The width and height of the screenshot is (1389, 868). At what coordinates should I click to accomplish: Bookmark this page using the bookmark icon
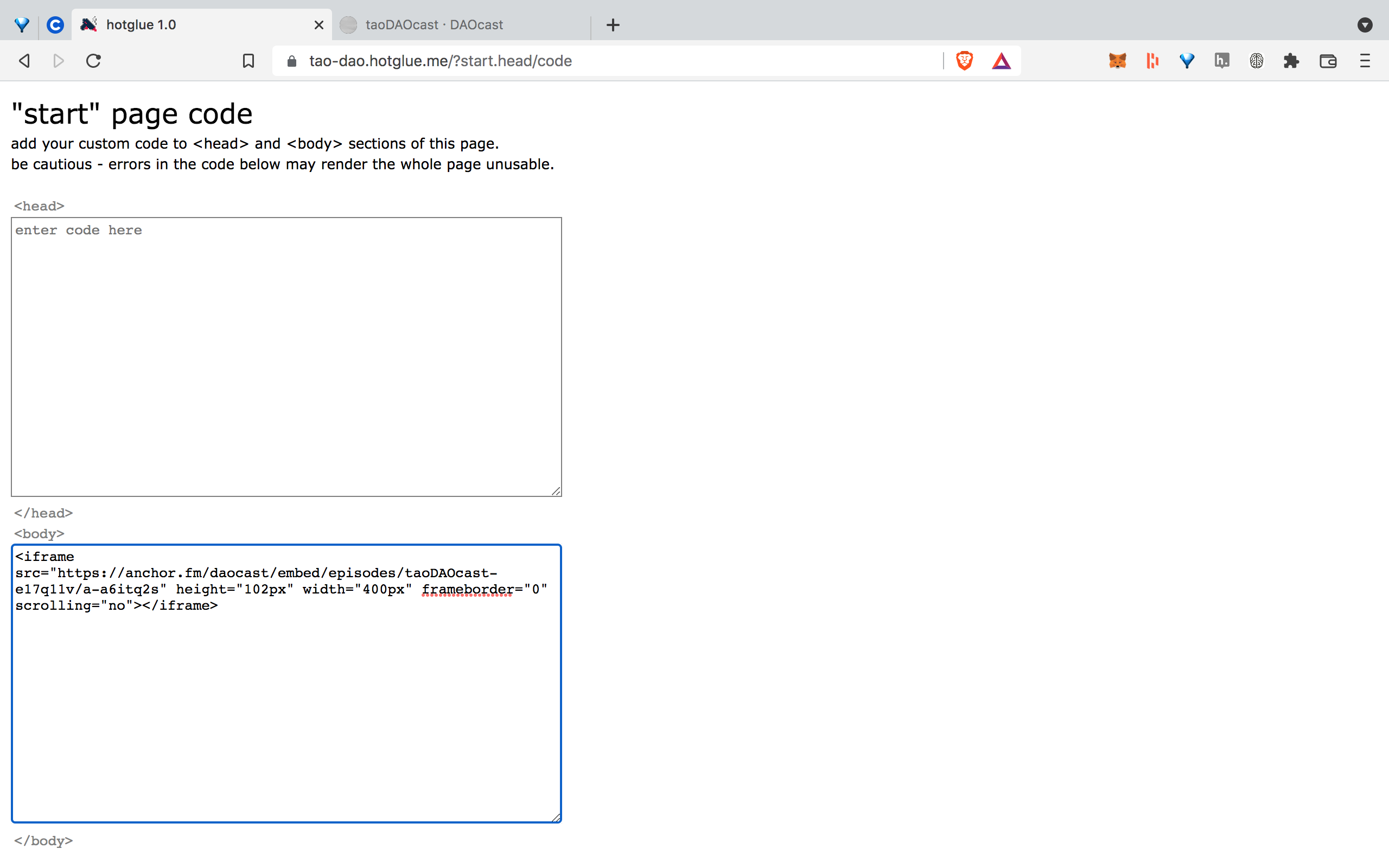coord(248,61)
